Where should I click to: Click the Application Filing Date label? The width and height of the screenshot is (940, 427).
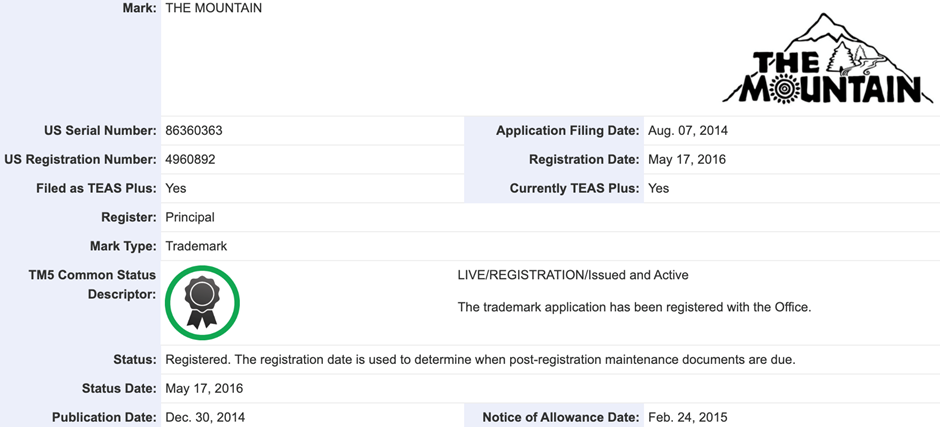[567, 131]
